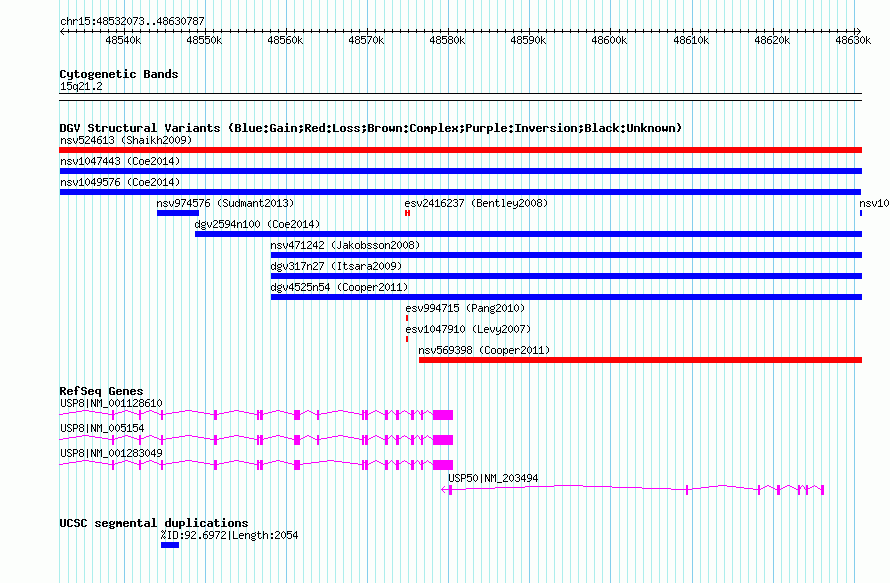Select the blue bar under nsv471242
890x583 pixels.
point(566,255)
